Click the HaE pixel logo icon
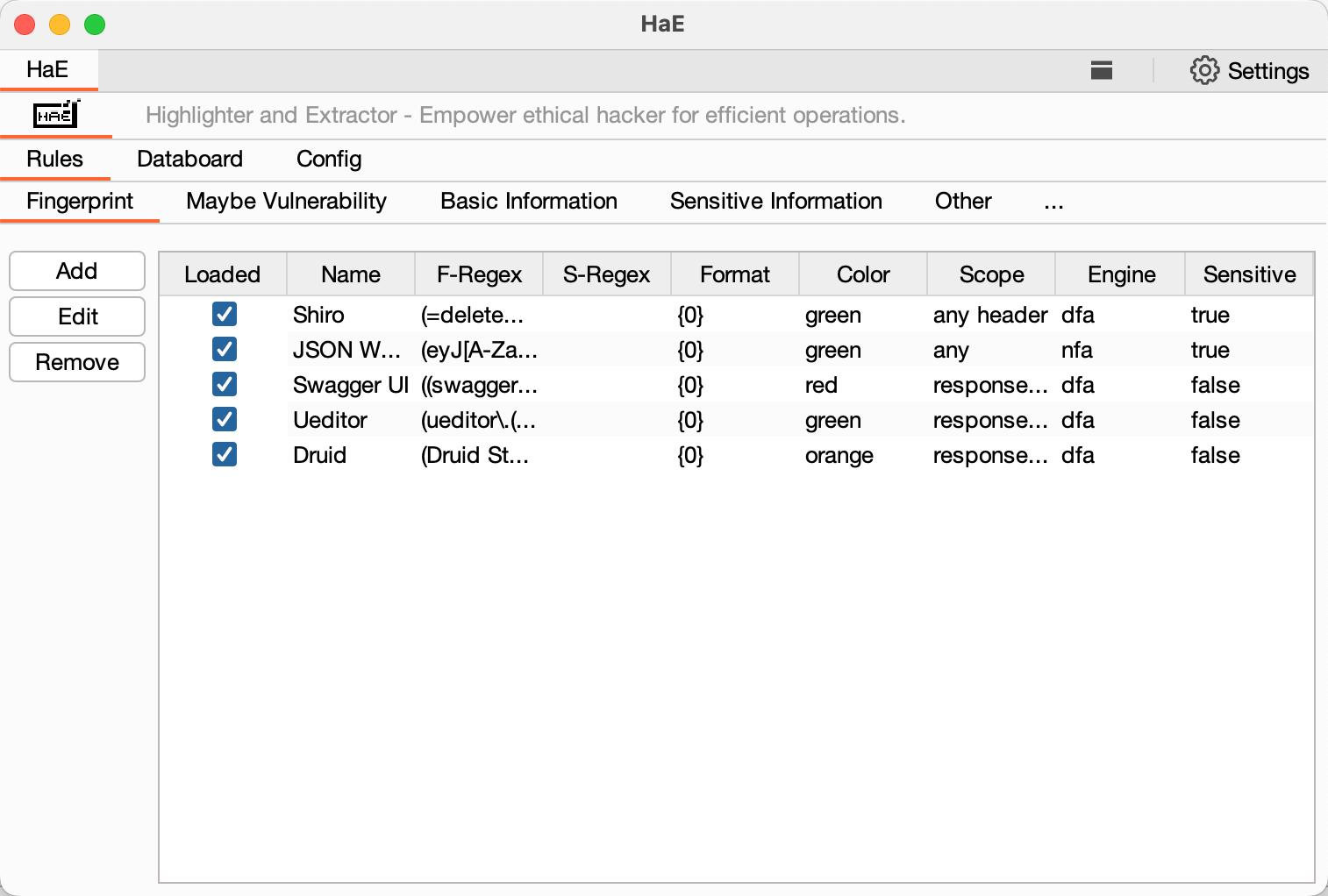Image resolution: width=1328 pixels, height=896 pixels. click(56, 115)
